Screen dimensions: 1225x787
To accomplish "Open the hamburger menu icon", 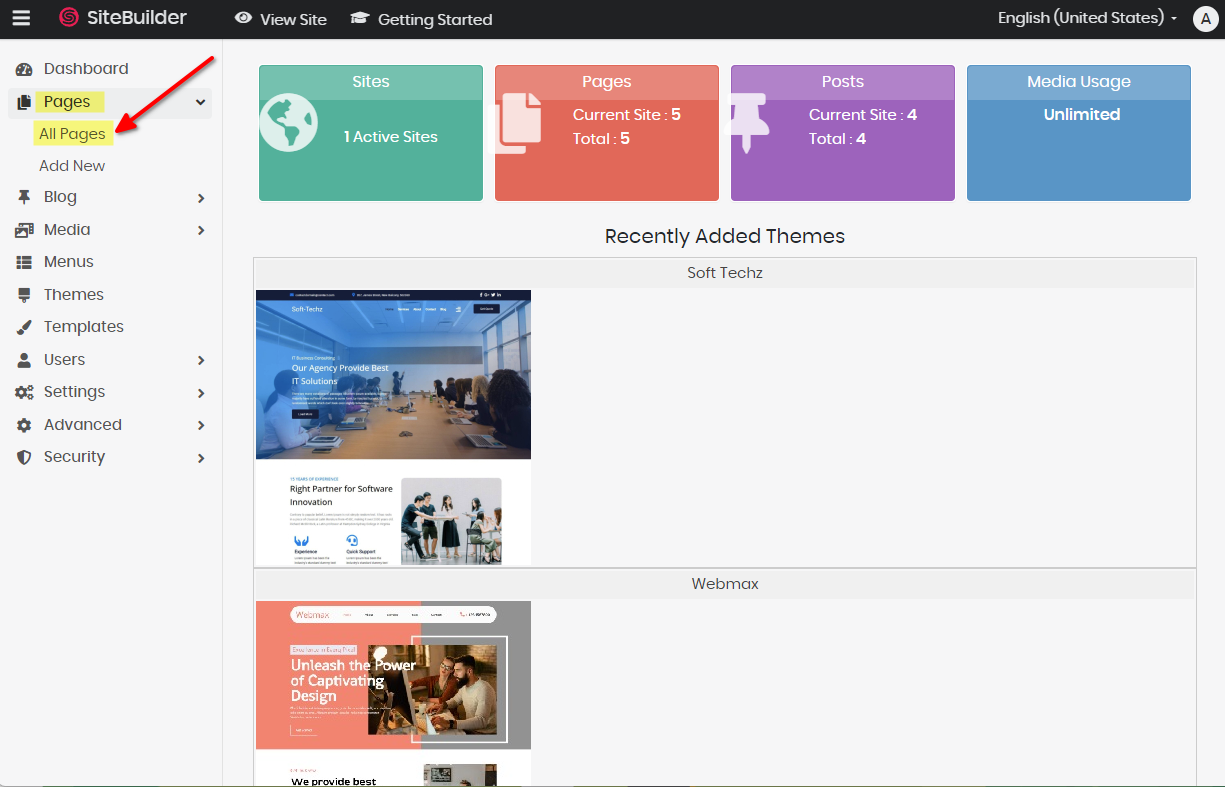I will (21, 18).
